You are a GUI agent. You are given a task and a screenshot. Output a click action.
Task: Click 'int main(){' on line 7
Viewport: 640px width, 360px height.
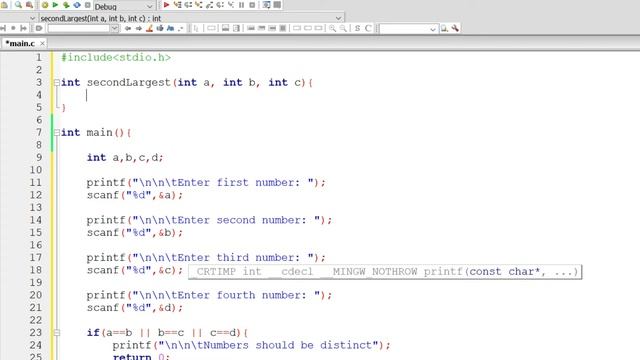pyautogui.click(x=96, y=133)
